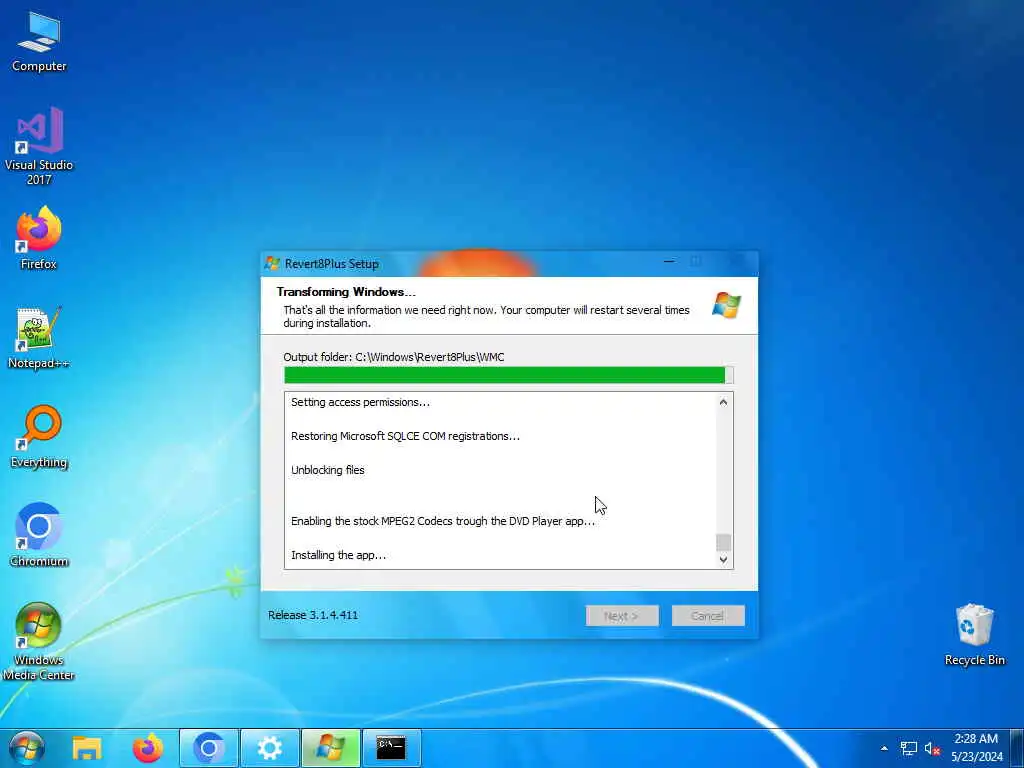
Task: Switch to Revert8Plus Setup taskbar item
Action: point(330,748)
